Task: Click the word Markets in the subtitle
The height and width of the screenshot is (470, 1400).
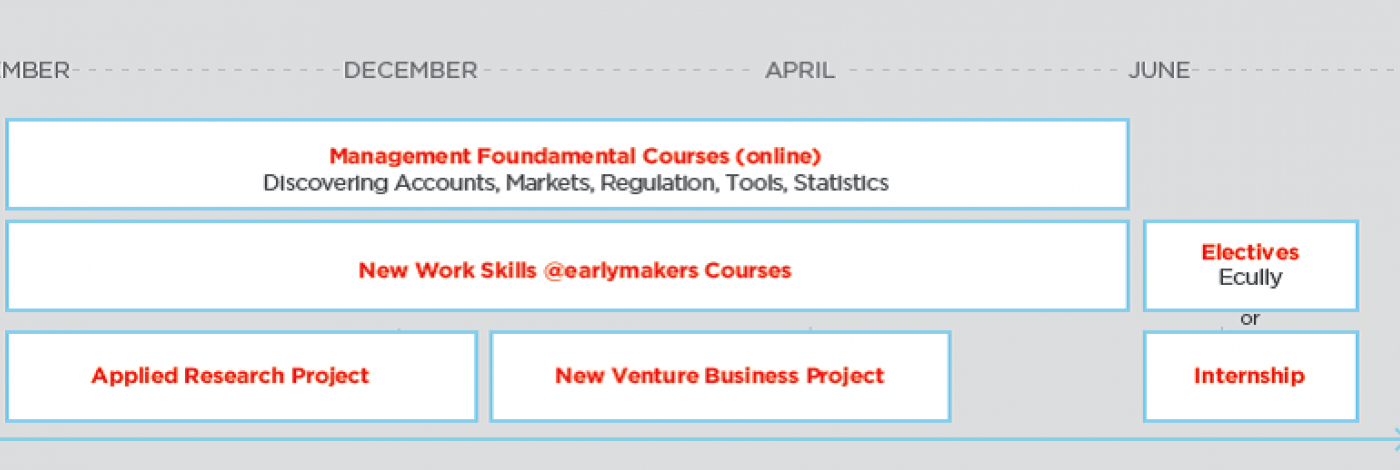Action: click(x=548, y=183)
